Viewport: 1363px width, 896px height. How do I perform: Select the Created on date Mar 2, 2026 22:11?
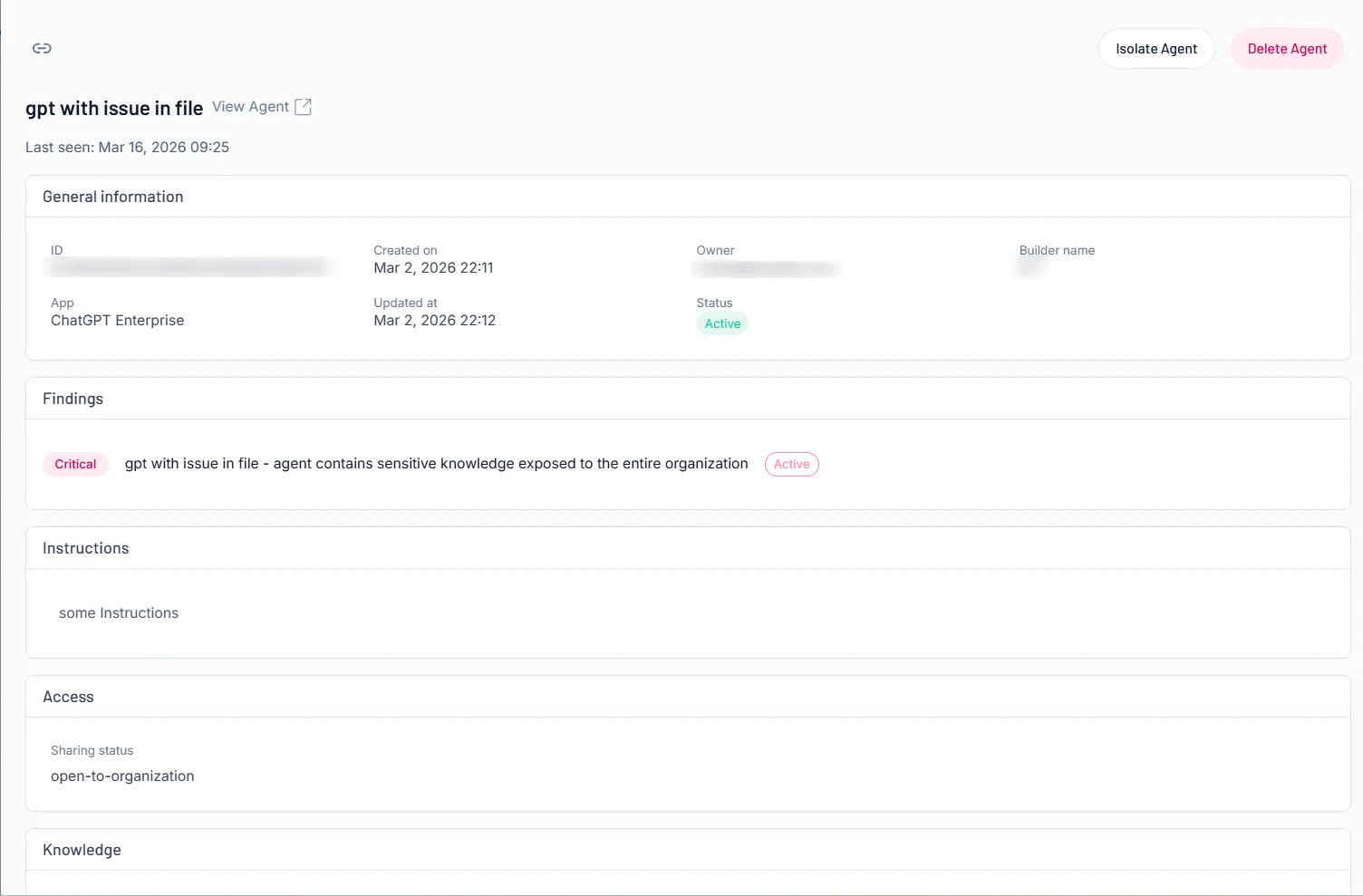pos(433,267)
